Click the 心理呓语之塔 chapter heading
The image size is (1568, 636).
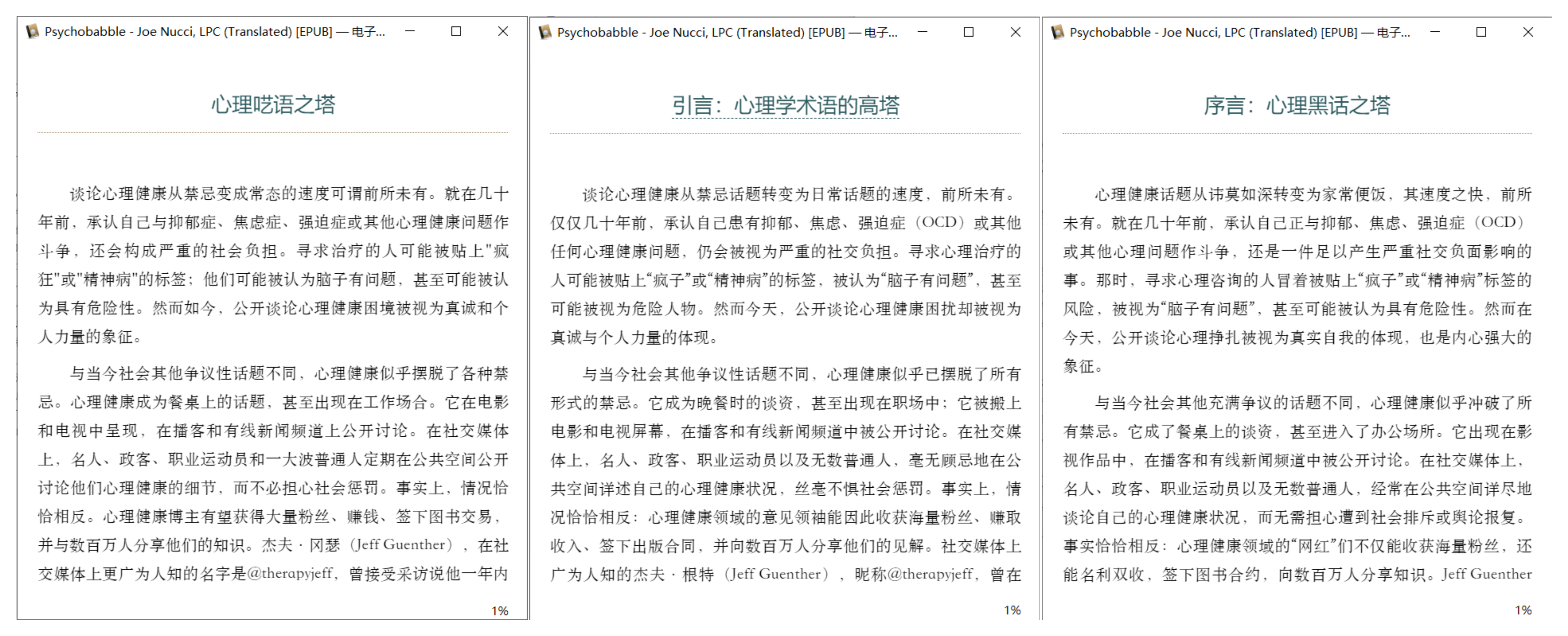(273, 105)
